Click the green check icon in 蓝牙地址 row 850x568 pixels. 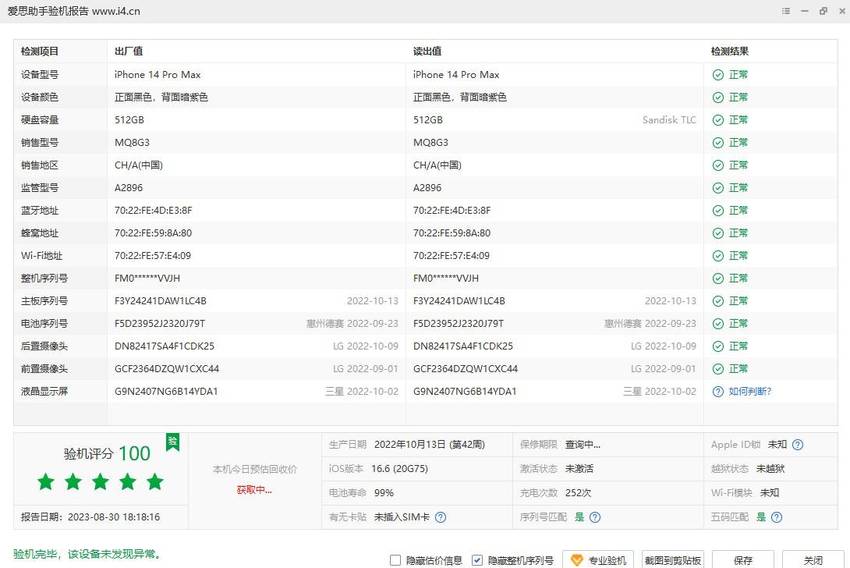[718, 211]
